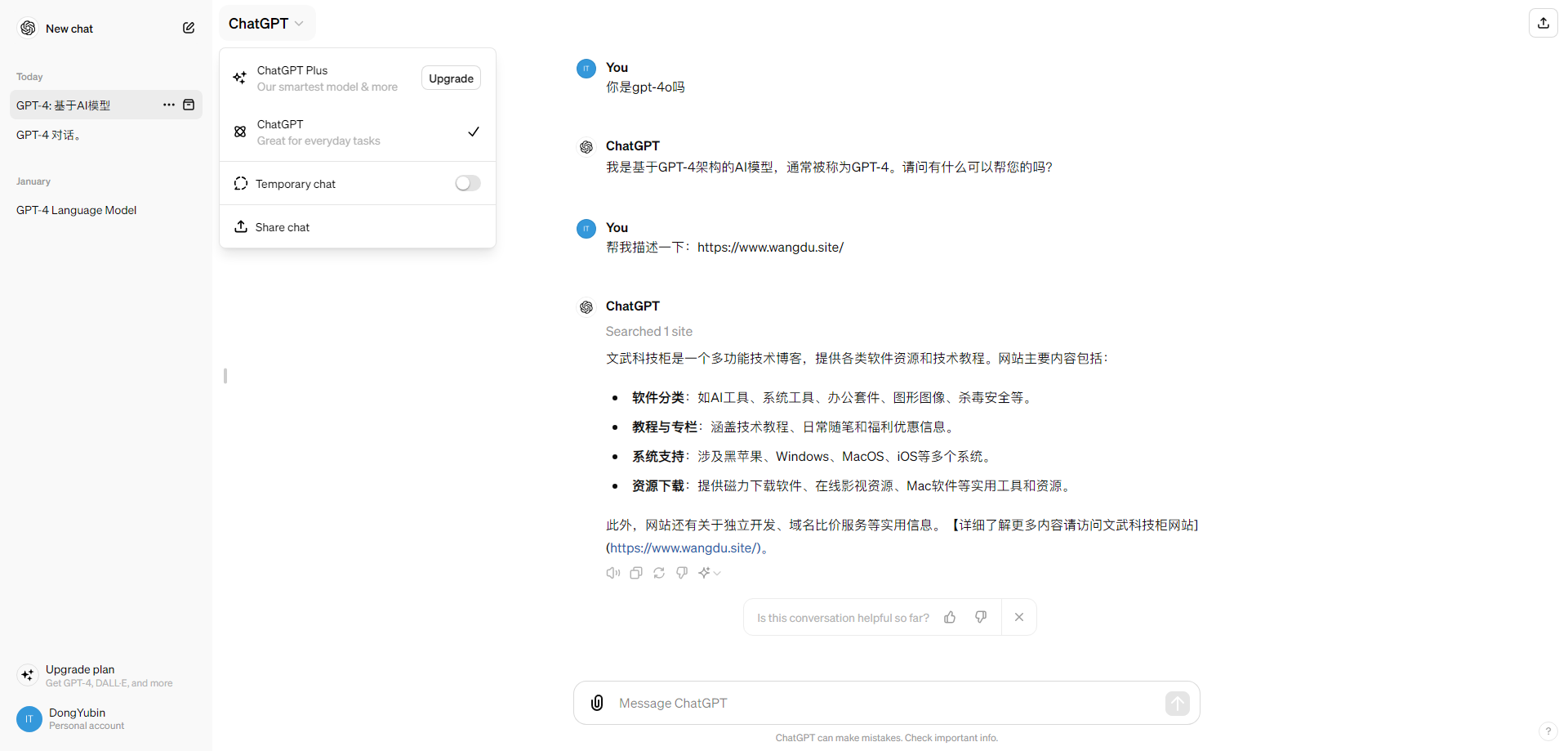Toggle the Temporary chat switch

(468, 183)
